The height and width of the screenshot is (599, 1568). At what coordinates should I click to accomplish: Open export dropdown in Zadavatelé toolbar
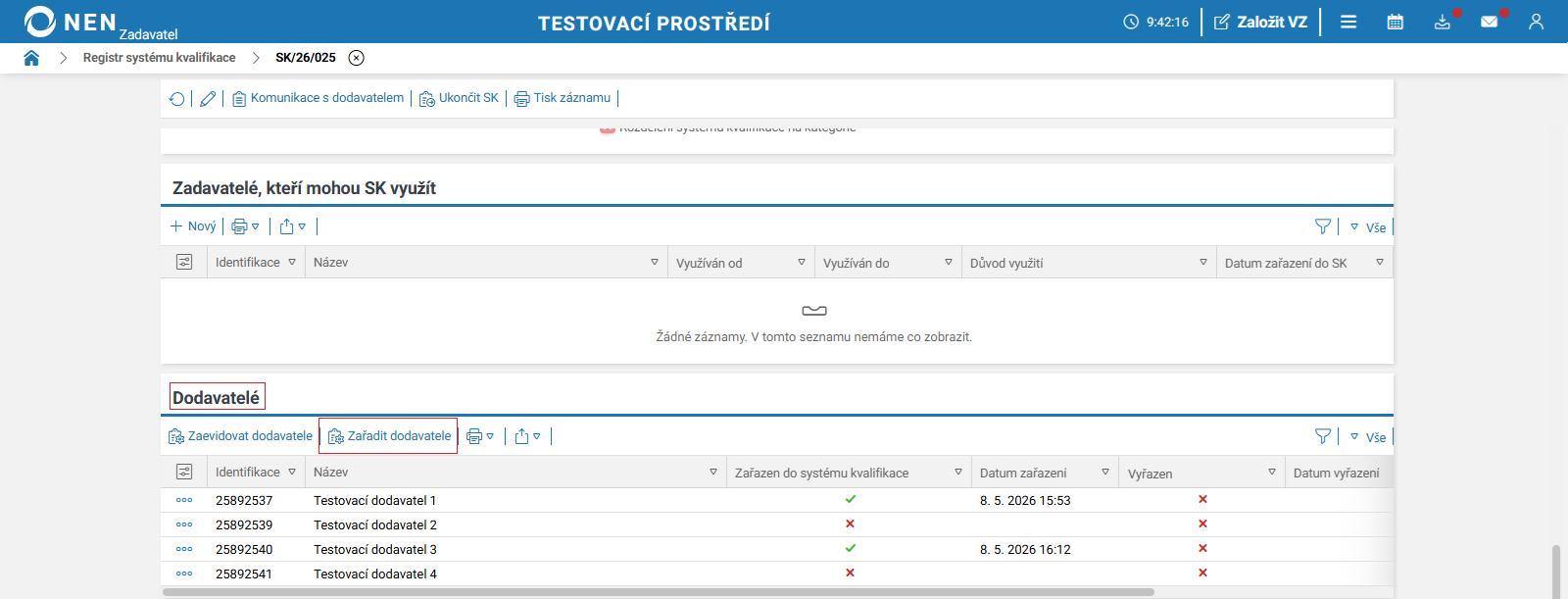(292, 226)
